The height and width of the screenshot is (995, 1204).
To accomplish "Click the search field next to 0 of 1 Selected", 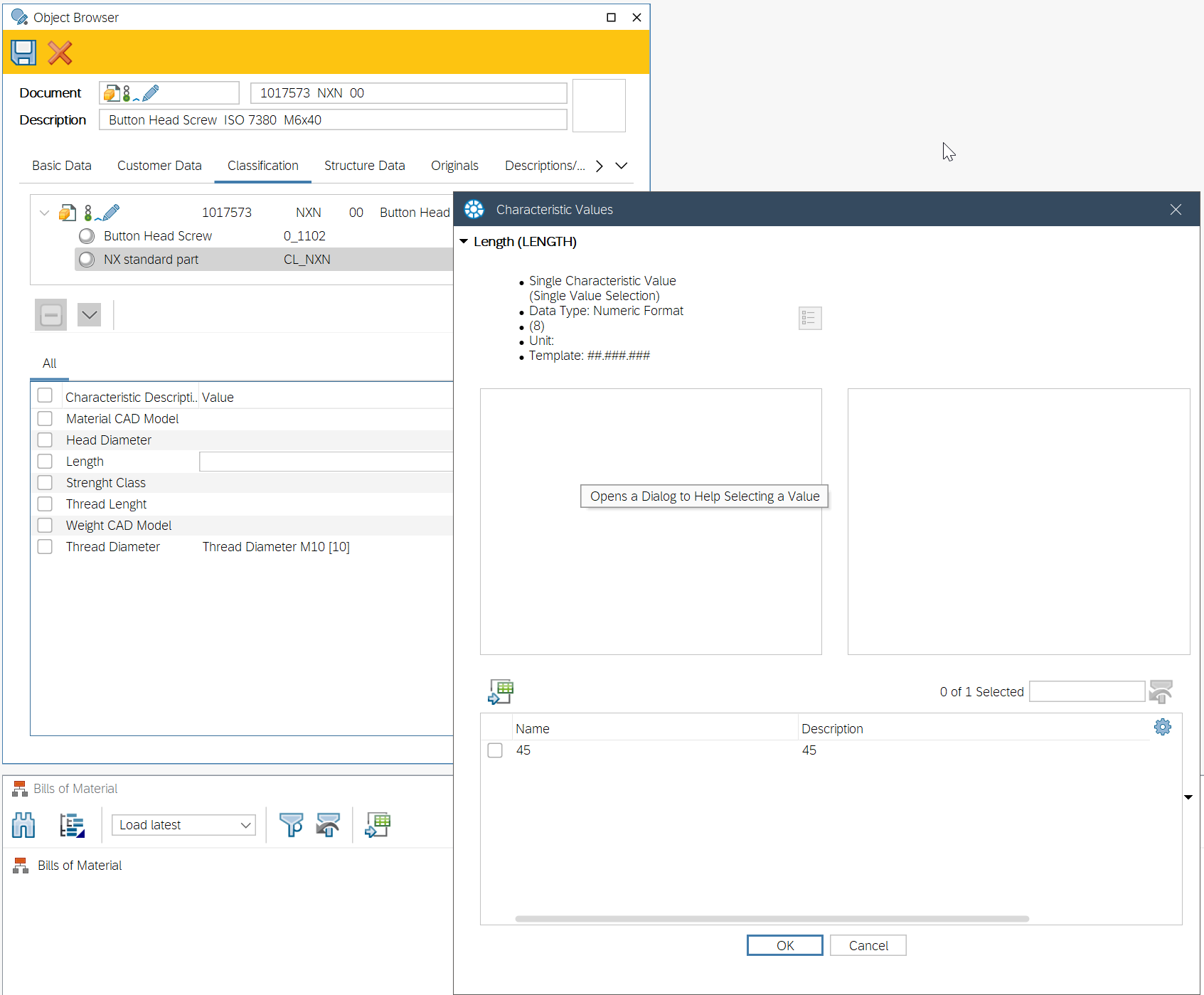I will (x=1087, y=691).
